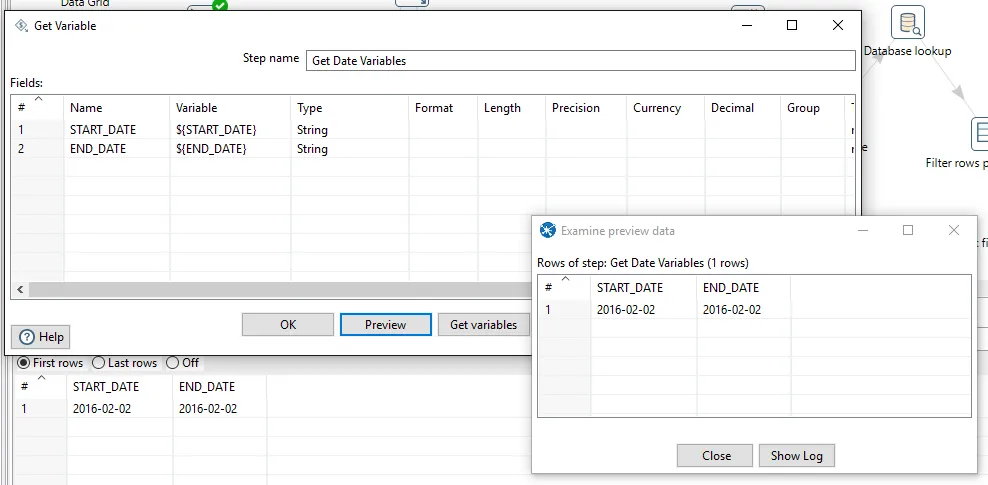Click END_DATE value in bottom preview panel
988x485 pixels.
coord(219,408)
